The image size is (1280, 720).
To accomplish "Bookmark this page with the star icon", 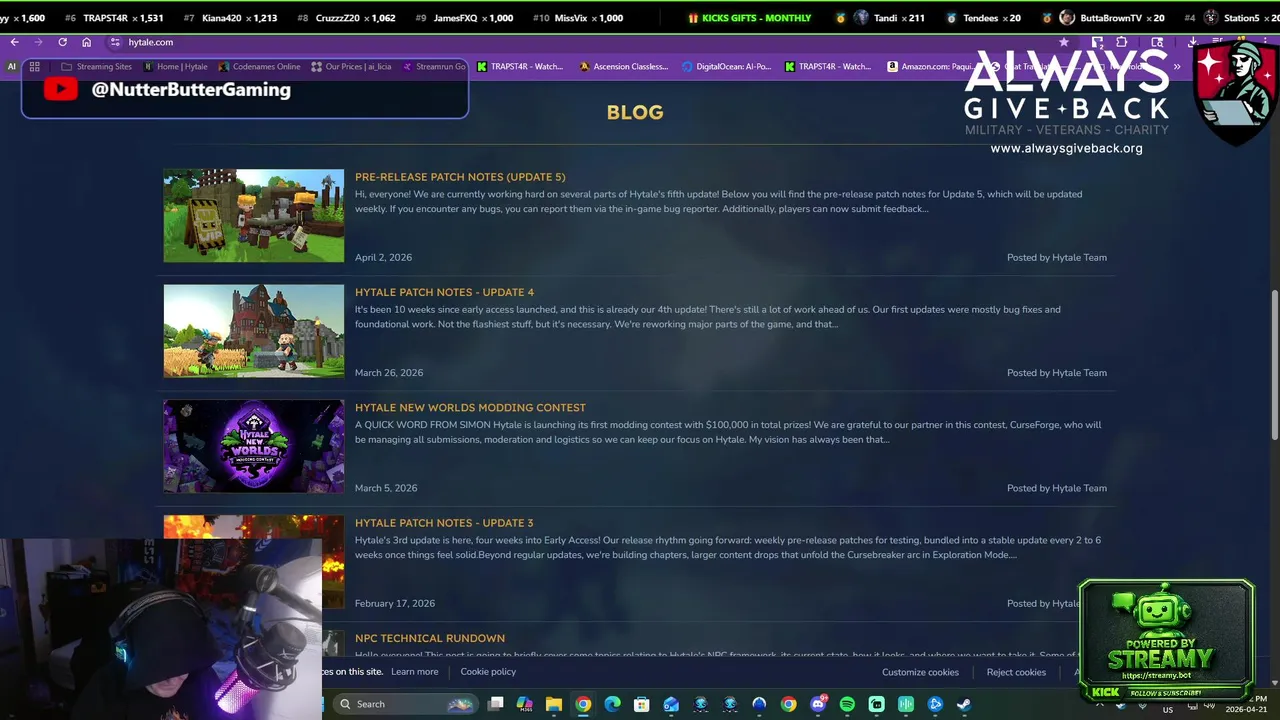I will (x=1064, y=42).
